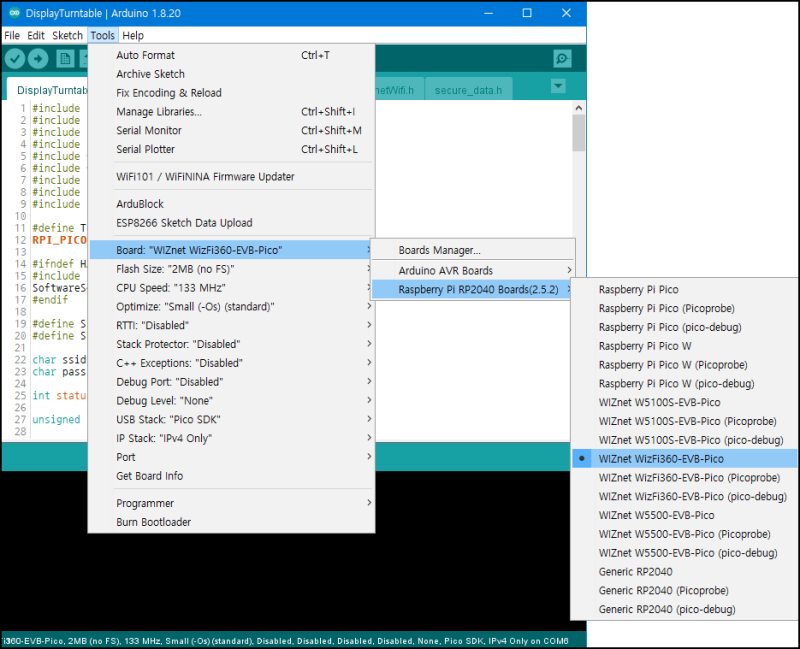The height and width of the screenshot is (649, 800).
Task: Open ArduBlock from Tools menu
Action: (232, 204)
